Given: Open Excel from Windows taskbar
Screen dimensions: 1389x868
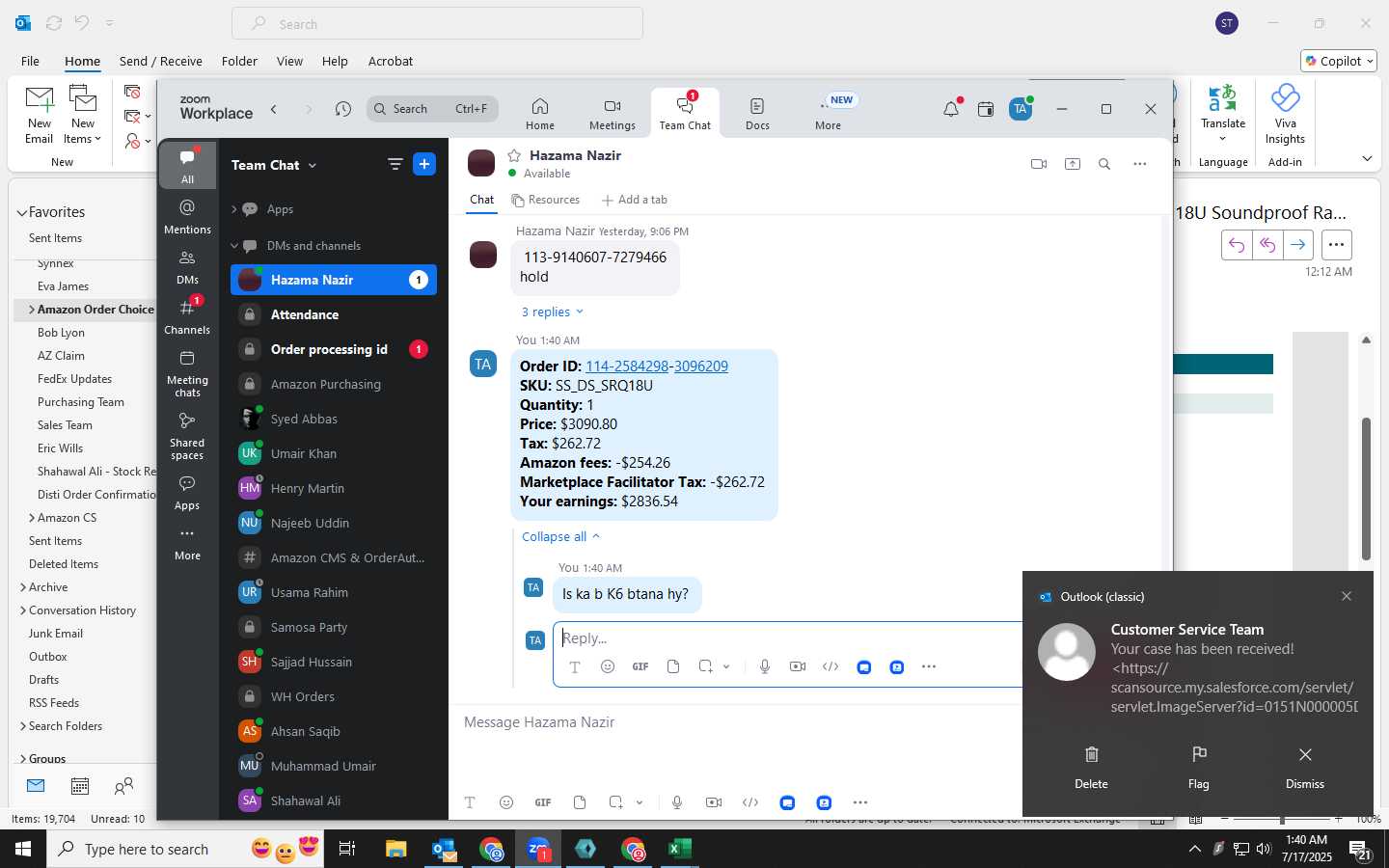Looking at the screenshot, I should [680, 849].
